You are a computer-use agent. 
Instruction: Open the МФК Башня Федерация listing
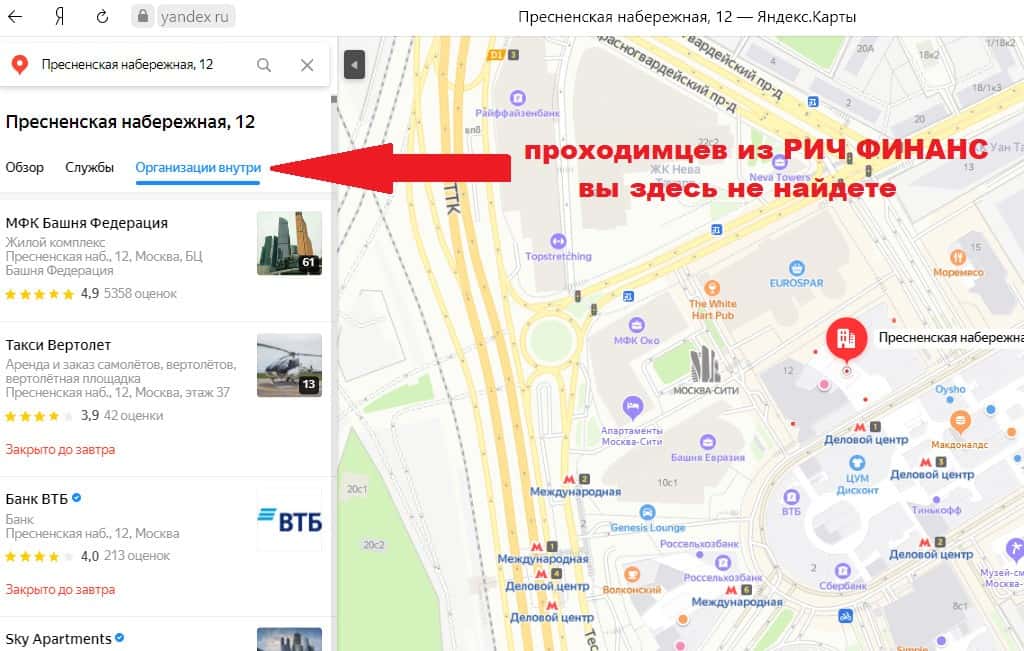pyautogui.click(x=87, y=223)
